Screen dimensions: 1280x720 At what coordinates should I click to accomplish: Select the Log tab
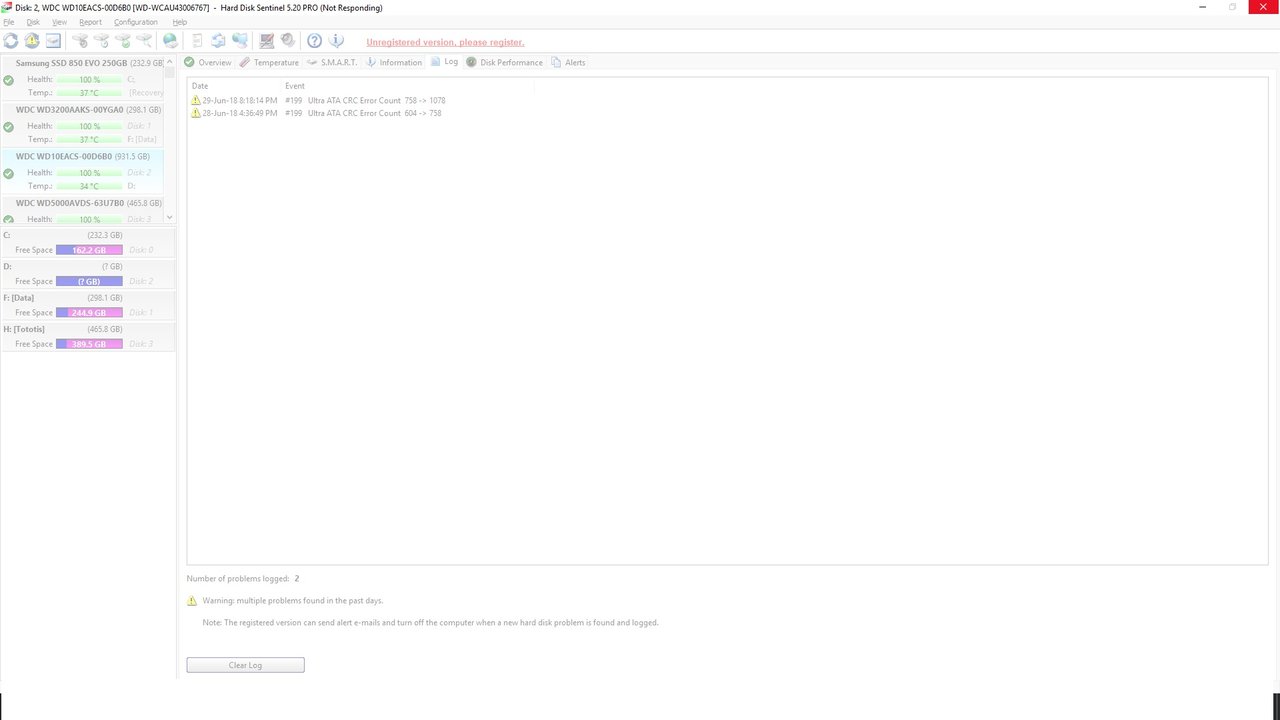click(445, 62)
